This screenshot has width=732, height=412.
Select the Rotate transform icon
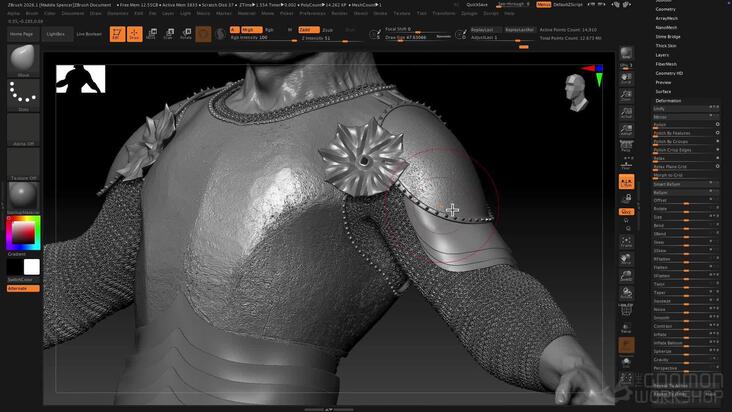click(x=186, y=34)
